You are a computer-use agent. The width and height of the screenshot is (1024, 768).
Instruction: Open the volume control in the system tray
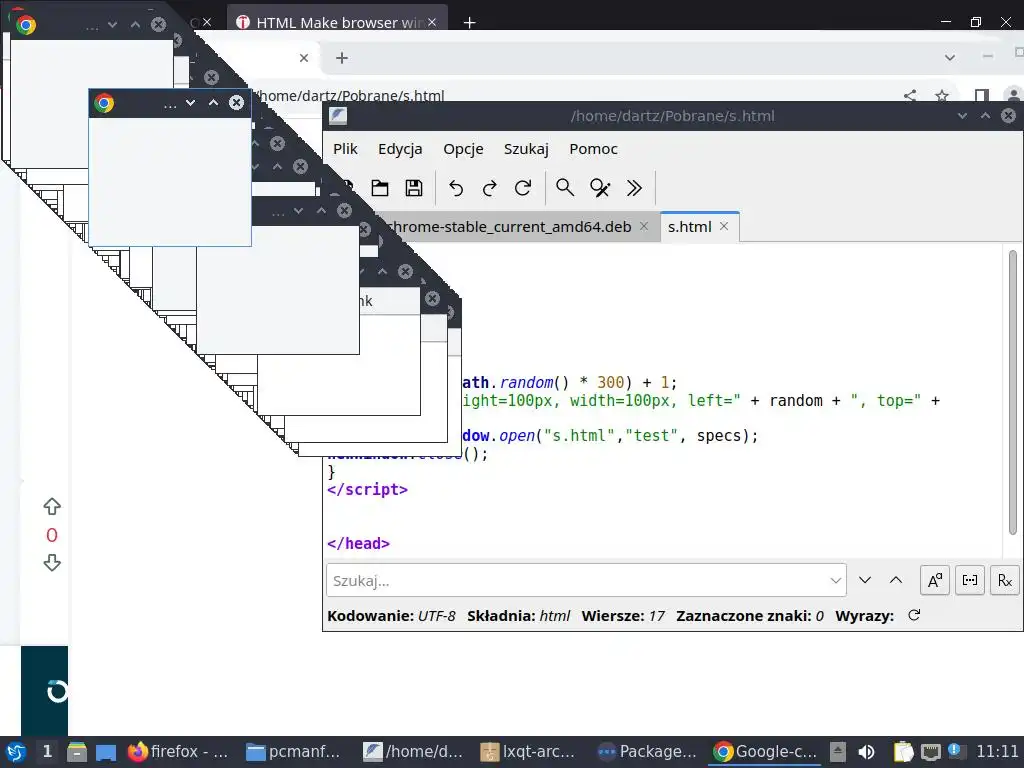867,752
